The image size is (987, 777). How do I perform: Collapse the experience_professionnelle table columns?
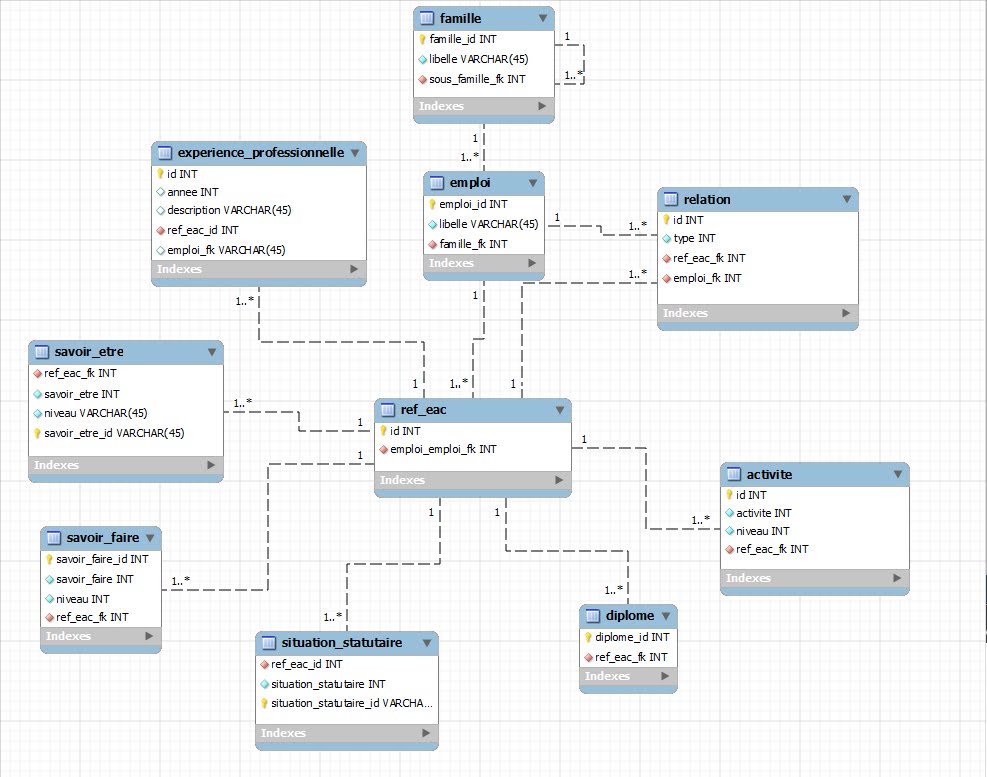[355, 152]
